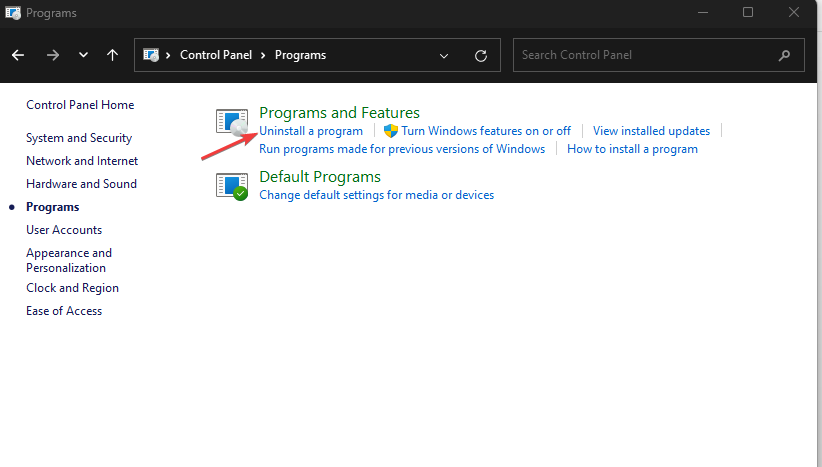The height and width of the screenshot is (467, 822).
Task: Refresh the Control Panel view
Action: (481, 55)
